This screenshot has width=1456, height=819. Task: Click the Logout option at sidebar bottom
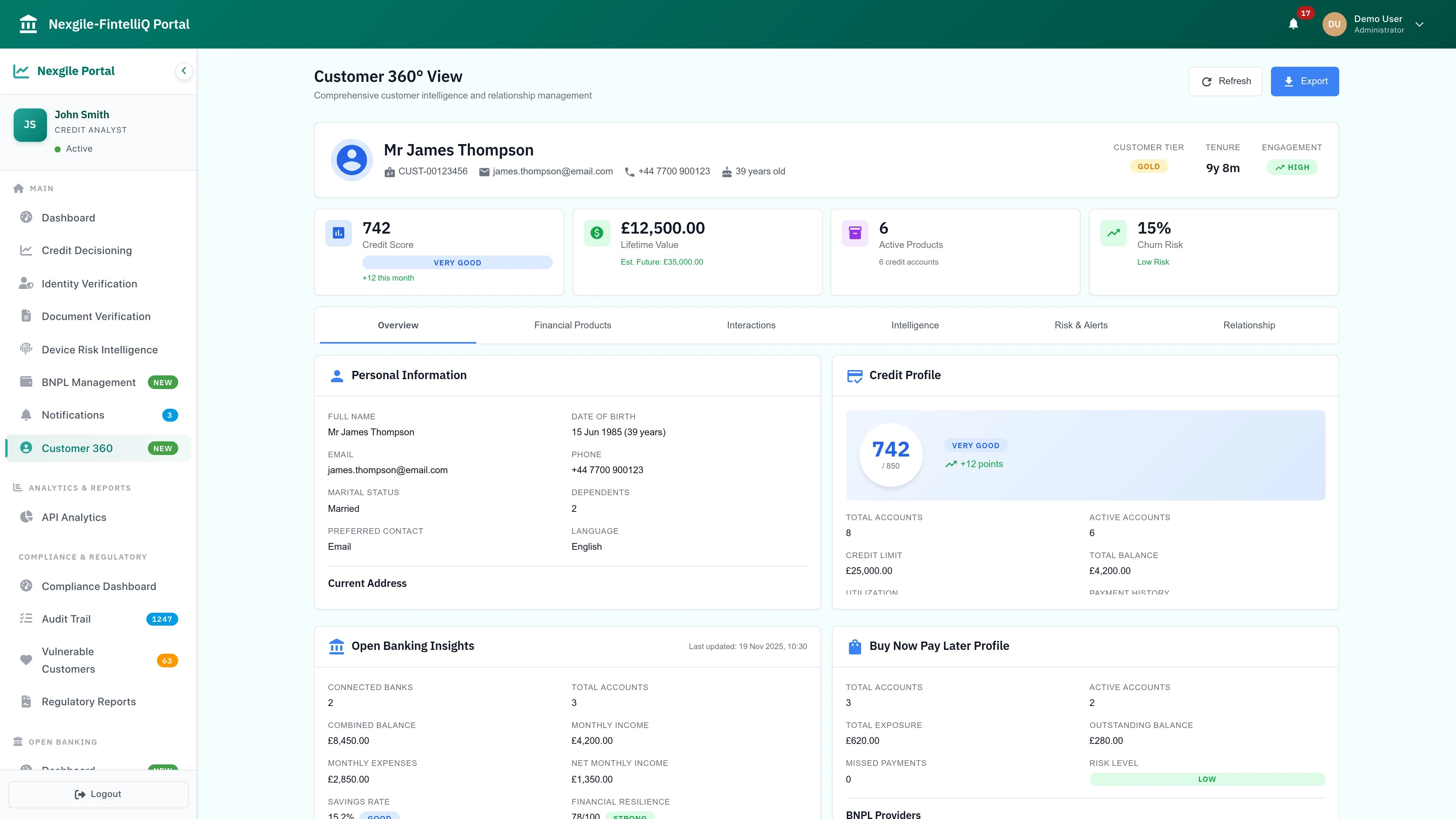point(98,794)
